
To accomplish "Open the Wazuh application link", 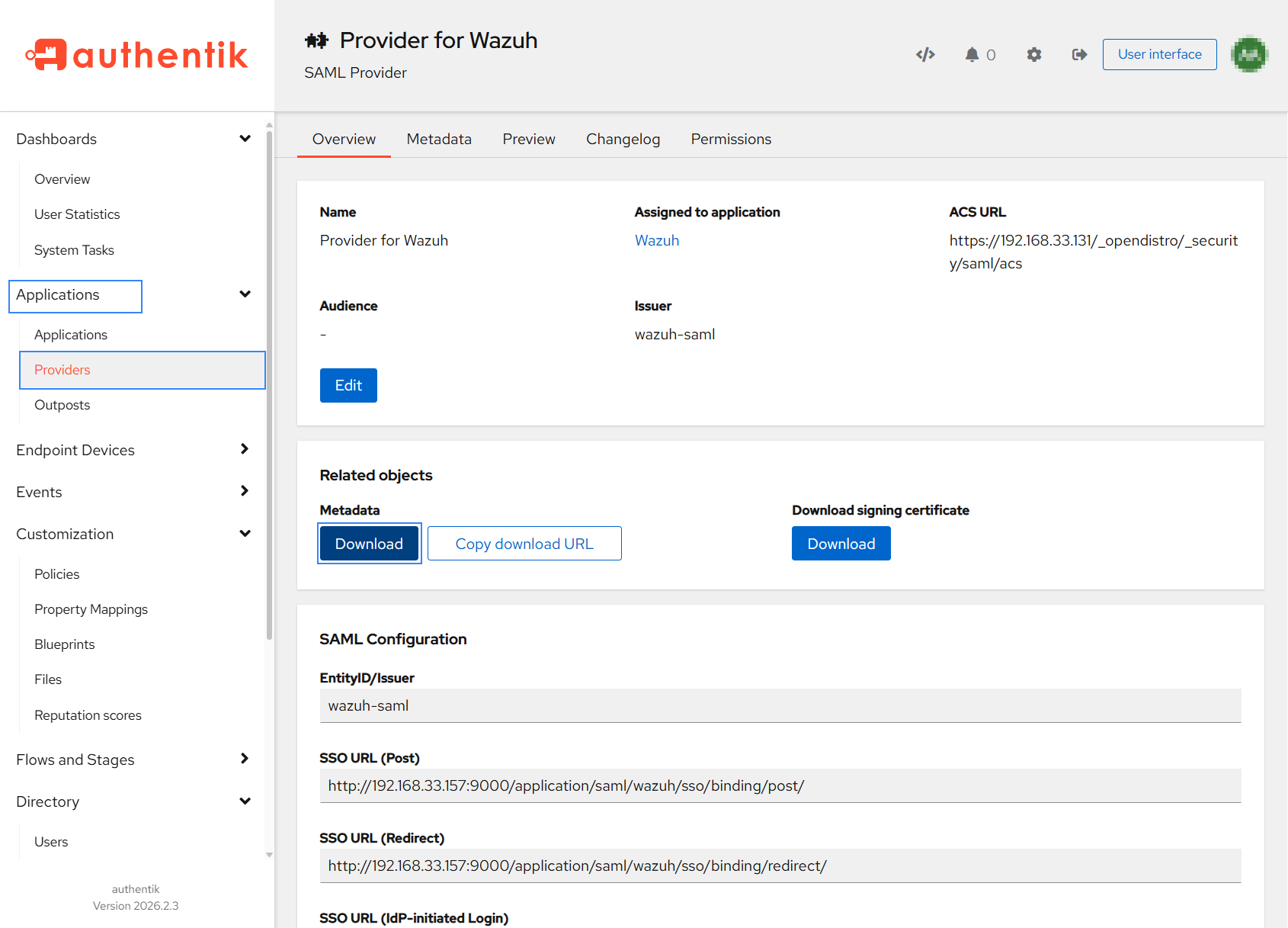I will tap(657, 240).
